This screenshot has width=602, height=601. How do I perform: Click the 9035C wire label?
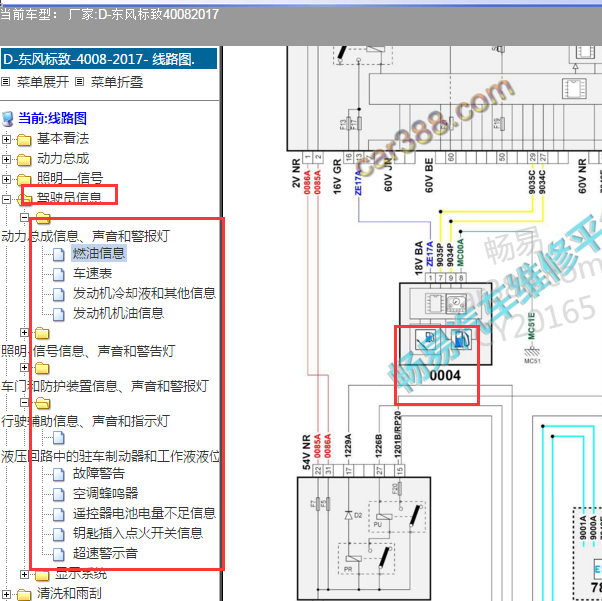(532, 181)
